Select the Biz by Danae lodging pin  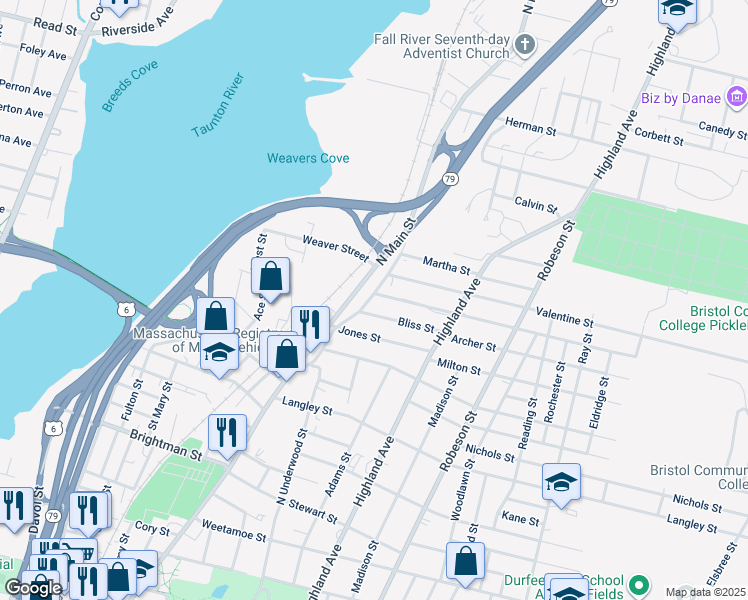tap(737, 97)
